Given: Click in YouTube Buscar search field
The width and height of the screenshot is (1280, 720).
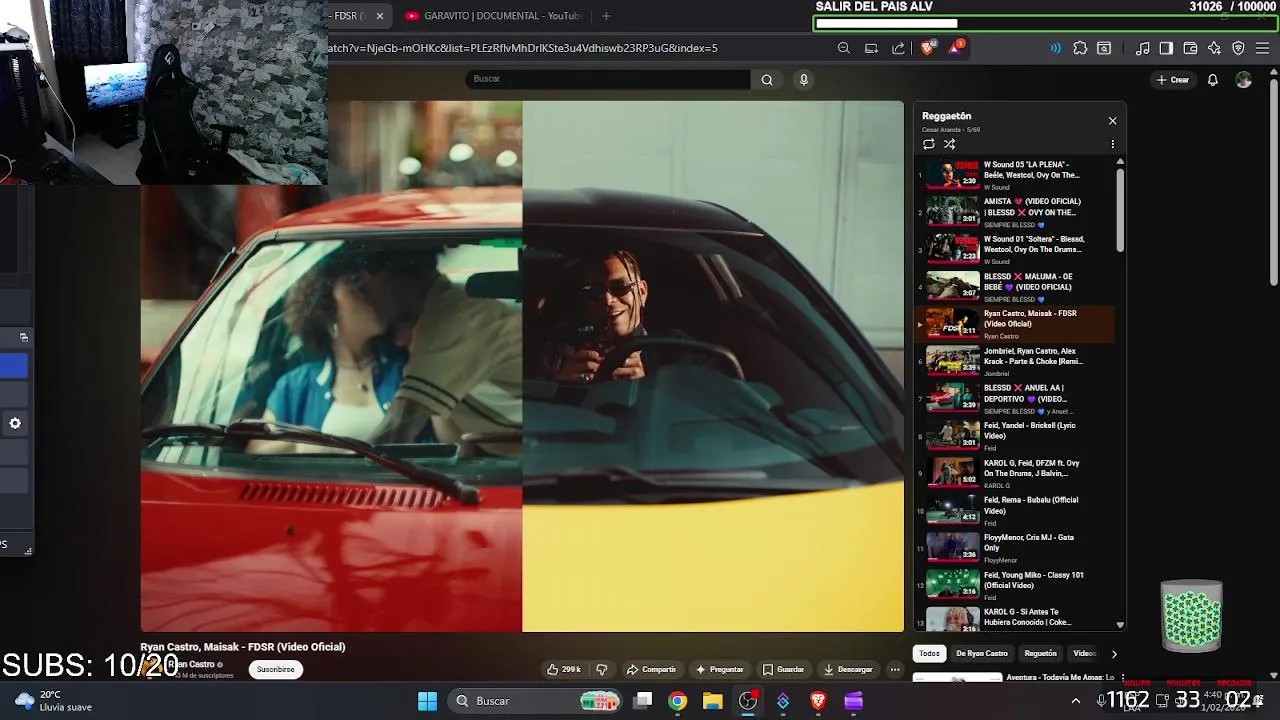Looking at the screenshot, I should (x=608, y=79).
